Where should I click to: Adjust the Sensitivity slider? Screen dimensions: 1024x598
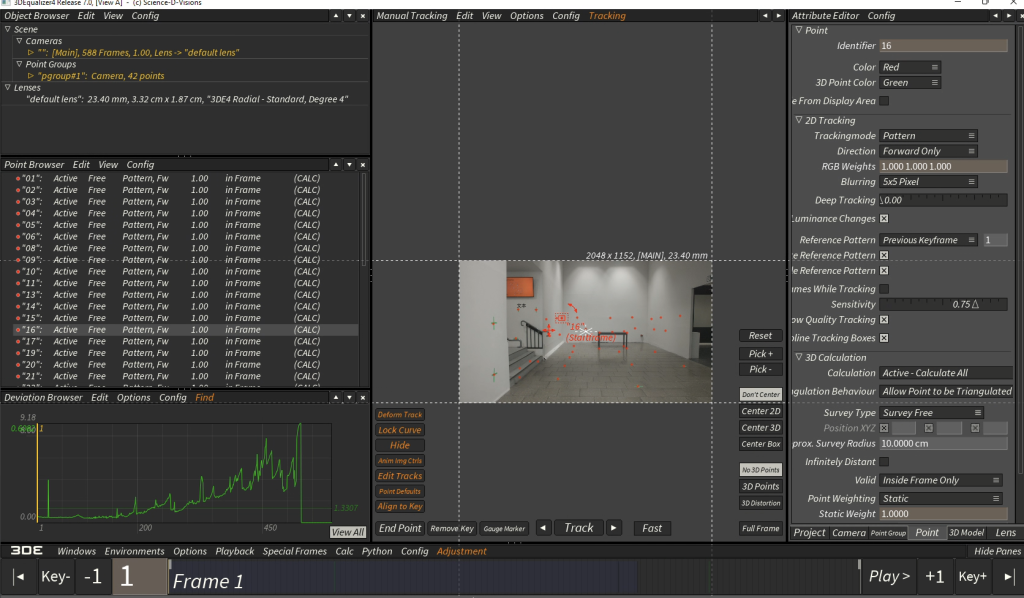click(943, 304)
